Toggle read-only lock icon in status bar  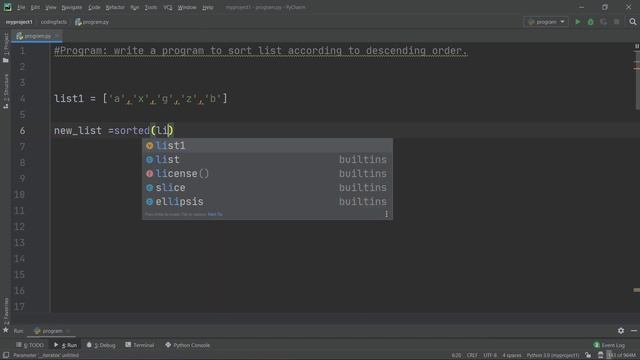[588, 356]
